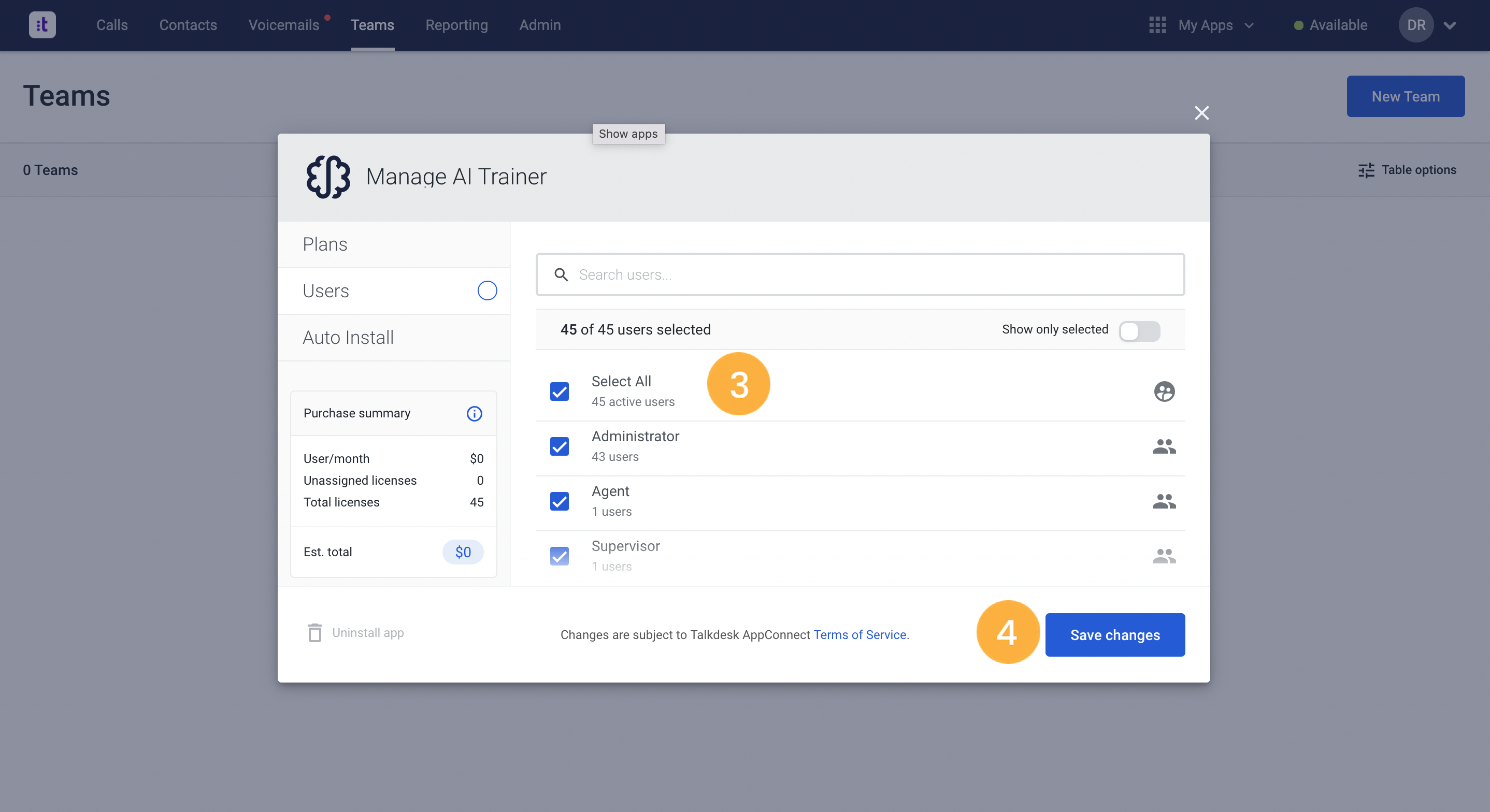Screen dimensions: 1490x812
Task: Click the Administrator group people icon
Action: coord(1164,446)
